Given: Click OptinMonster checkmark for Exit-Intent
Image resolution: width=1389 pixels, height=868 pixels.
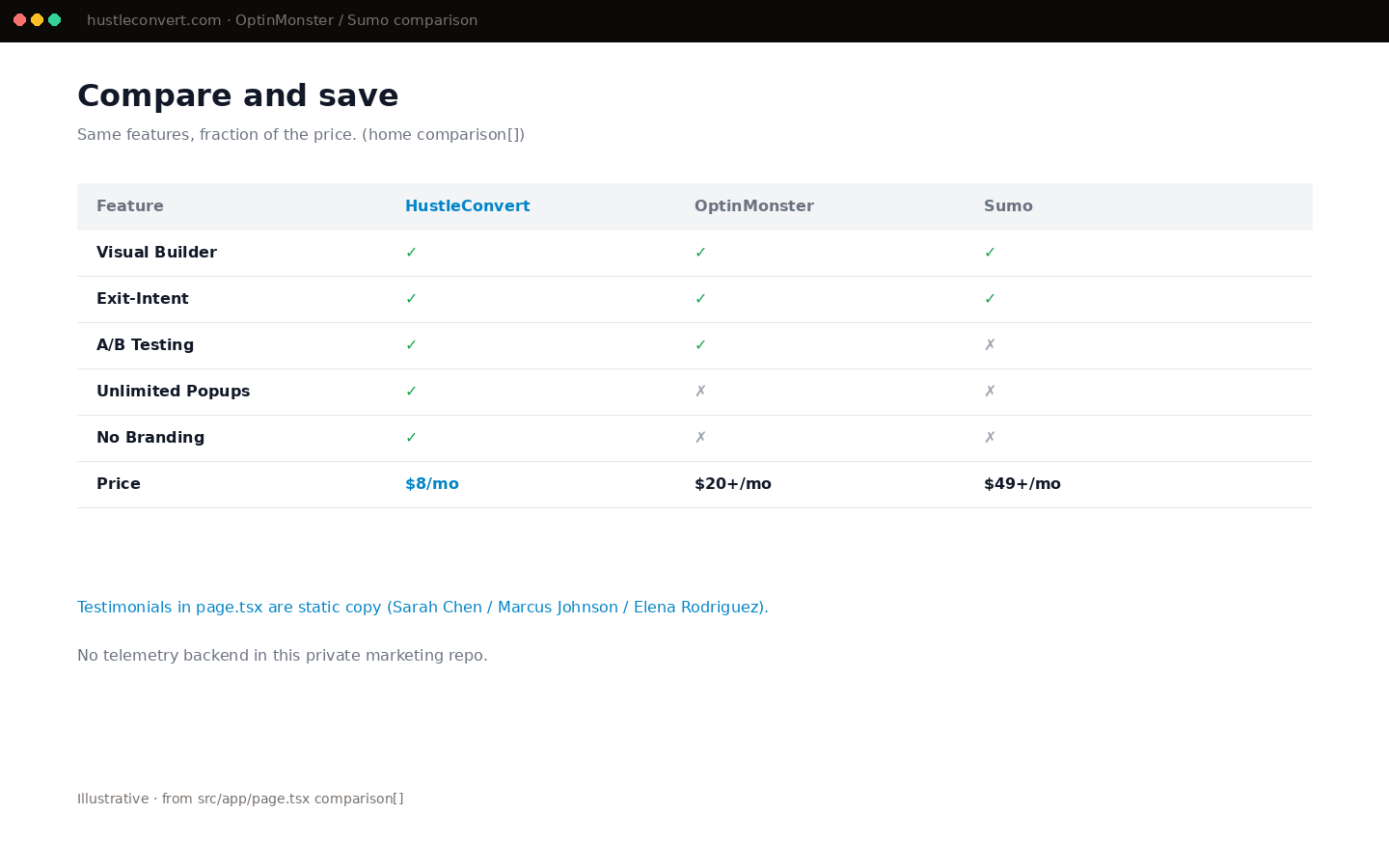Looking at the screenshot, I should click(x=700, y=299).
